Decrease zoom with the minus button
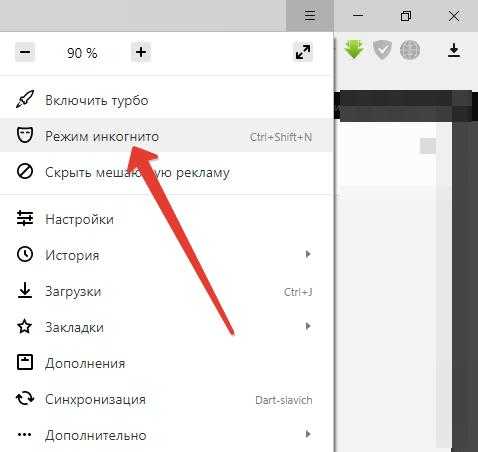The image size is (478, 452). pos(25,52)
